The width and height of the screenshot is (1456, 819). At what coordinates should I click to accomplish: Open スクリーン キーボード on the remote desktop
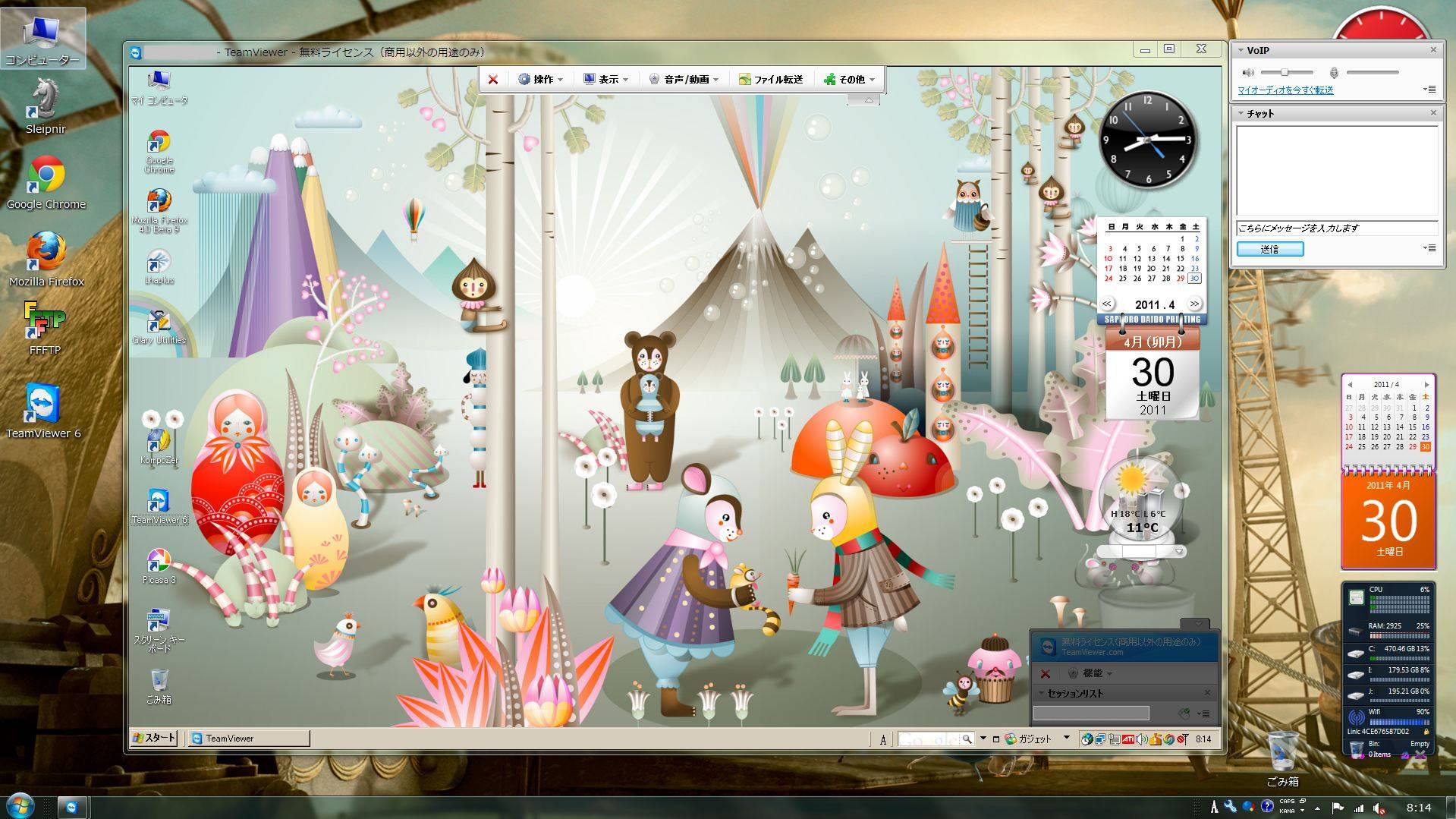[159, 630]
